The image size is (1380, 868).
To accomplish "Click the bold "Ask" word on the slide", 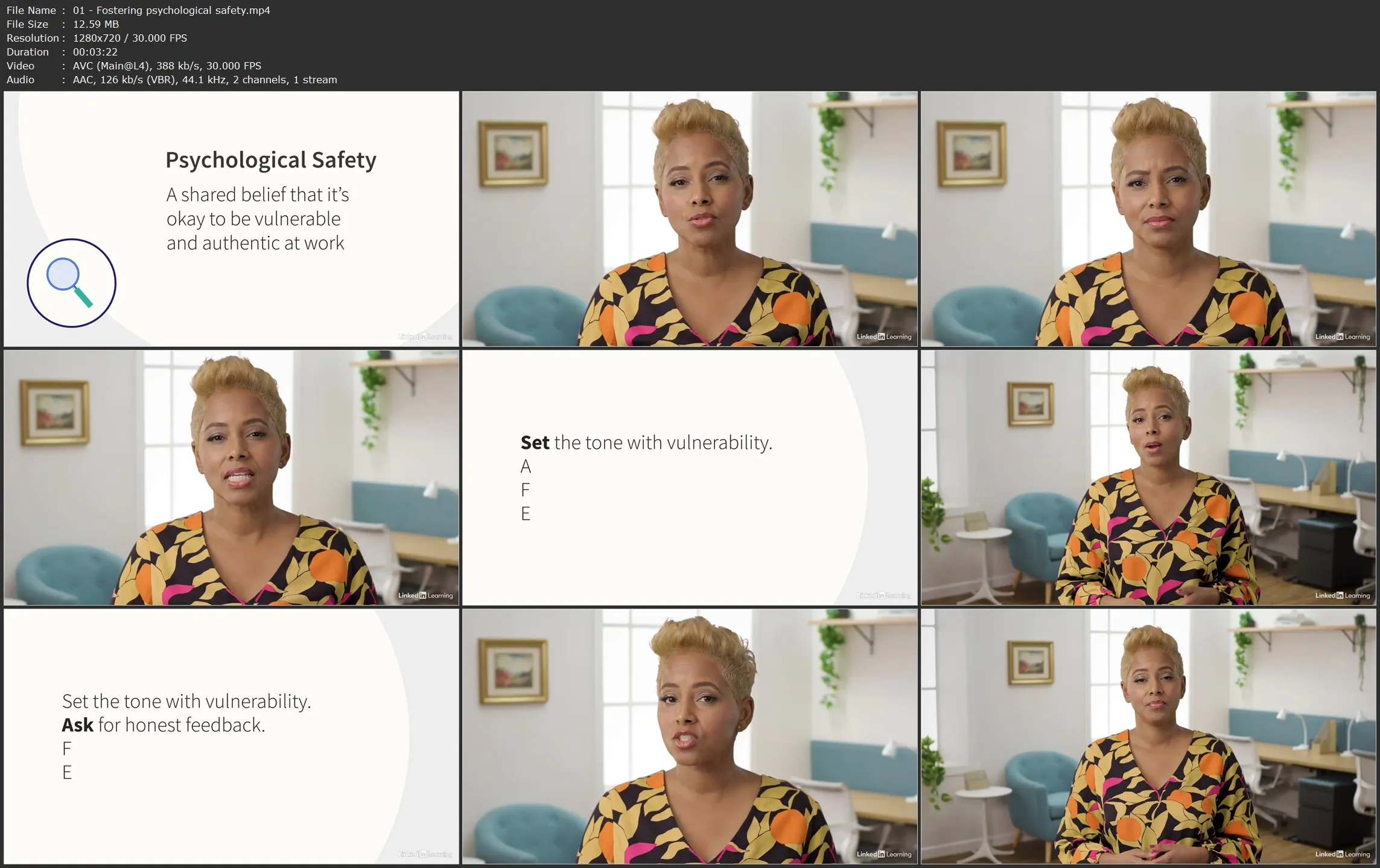I will coord(78,724).
